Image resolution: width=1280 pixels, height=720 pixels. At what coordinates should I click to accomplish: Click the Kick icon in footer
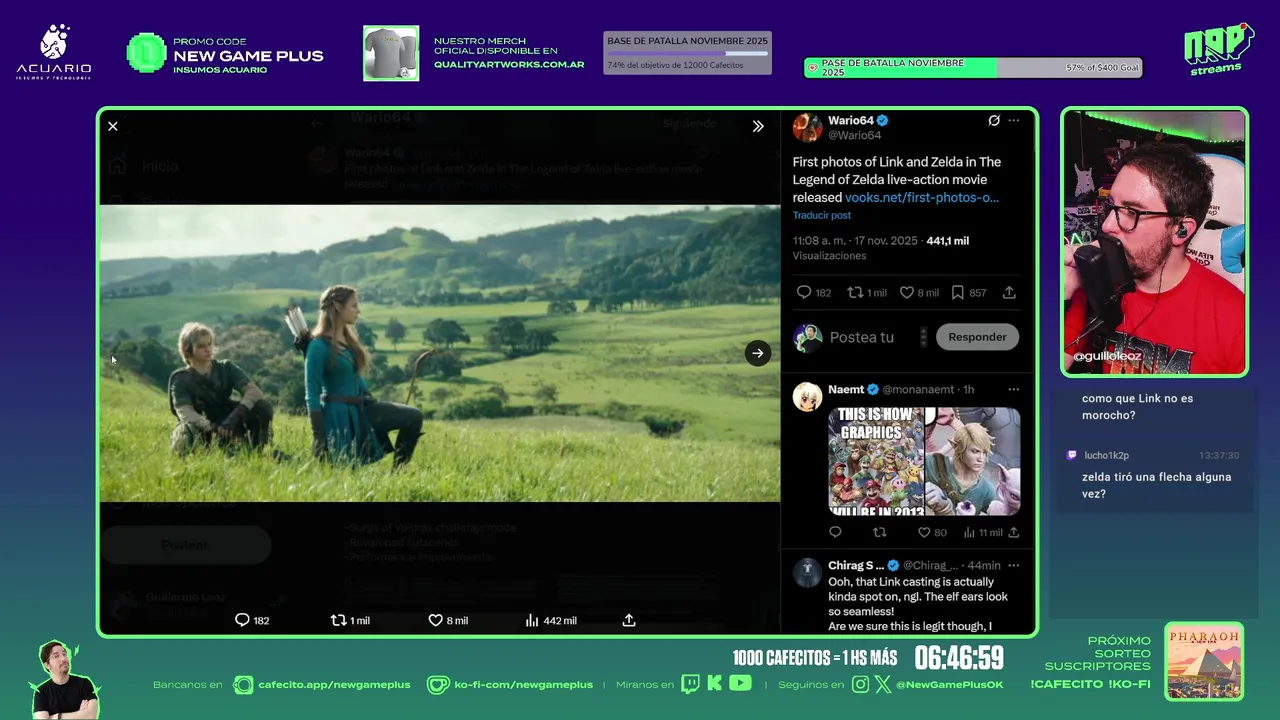(x=714, y=684)
